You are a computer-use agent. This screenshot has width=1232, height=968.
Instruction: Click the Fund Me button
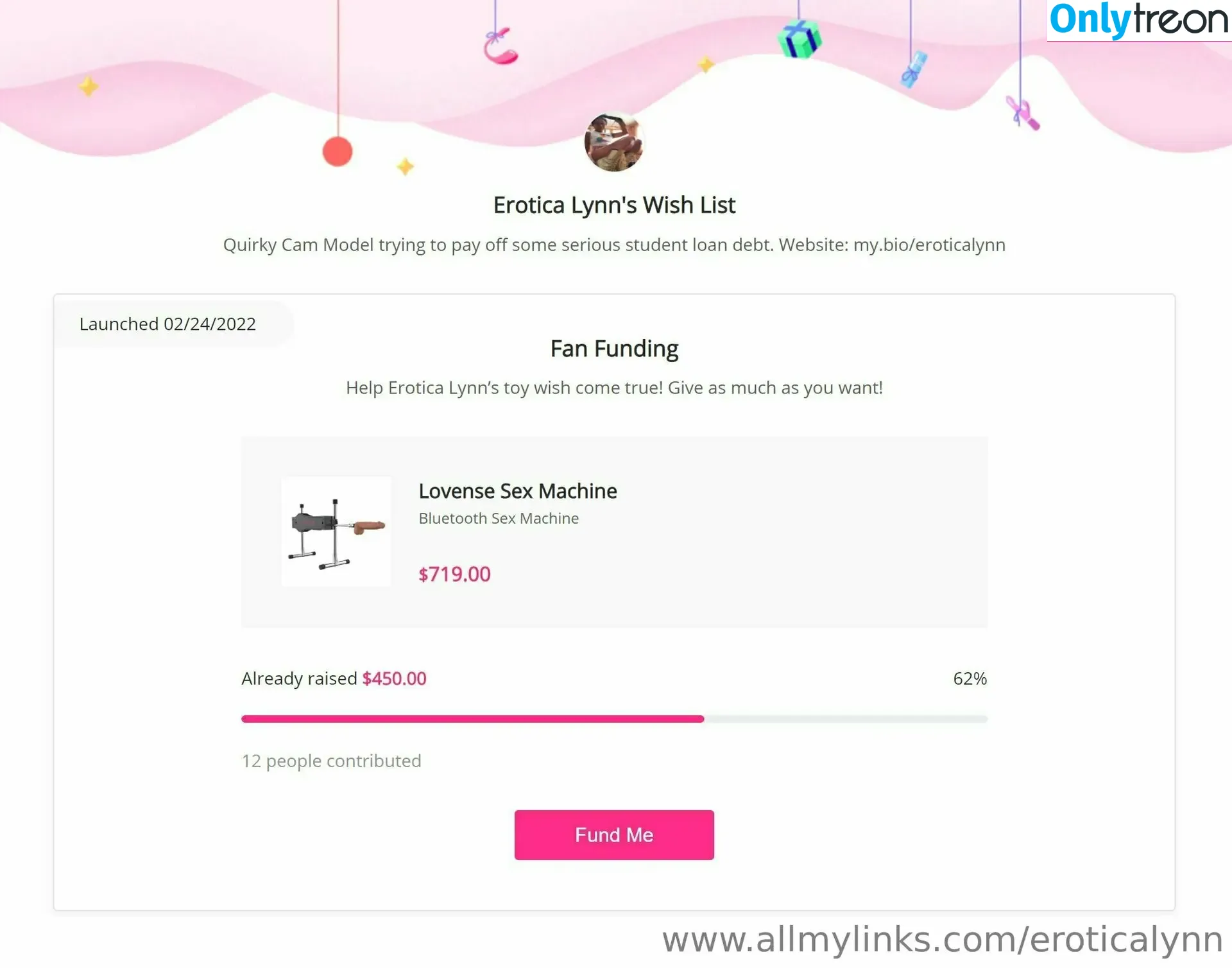[614, 834]
